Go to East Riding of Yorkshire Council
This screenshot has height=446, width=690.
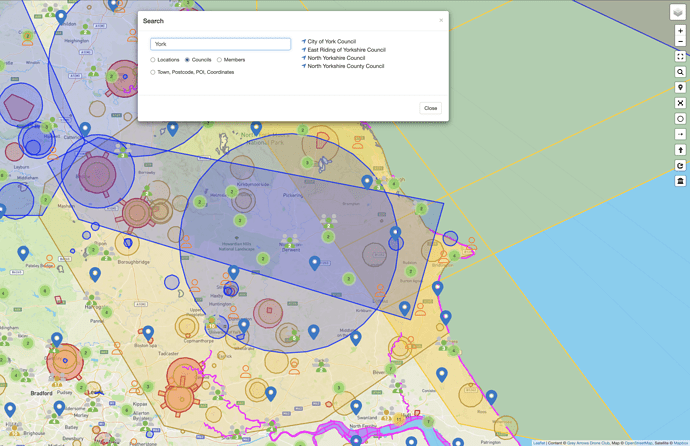tap(346, 50)
